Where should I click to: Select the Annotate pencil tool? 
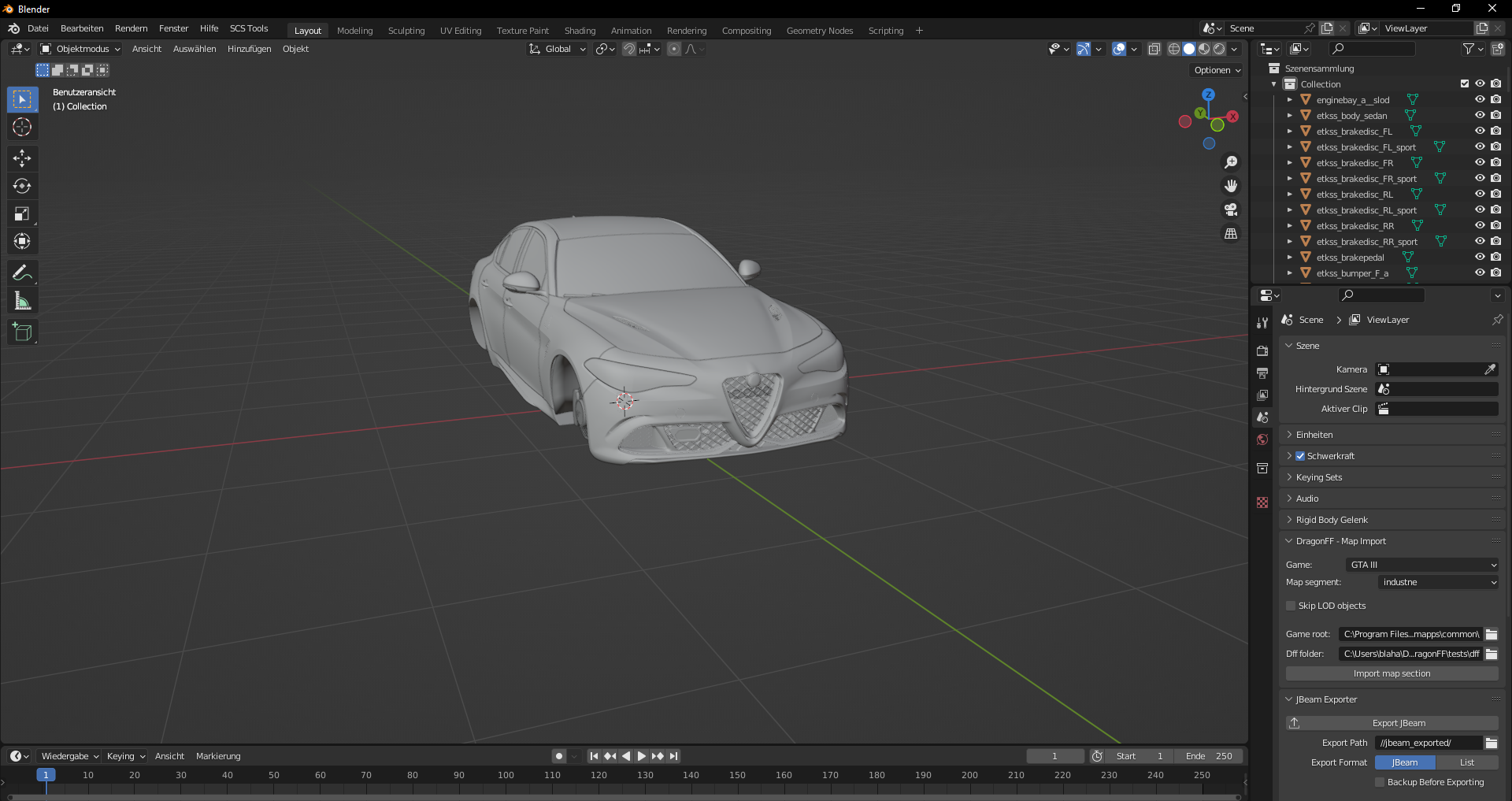click(22, 273)
